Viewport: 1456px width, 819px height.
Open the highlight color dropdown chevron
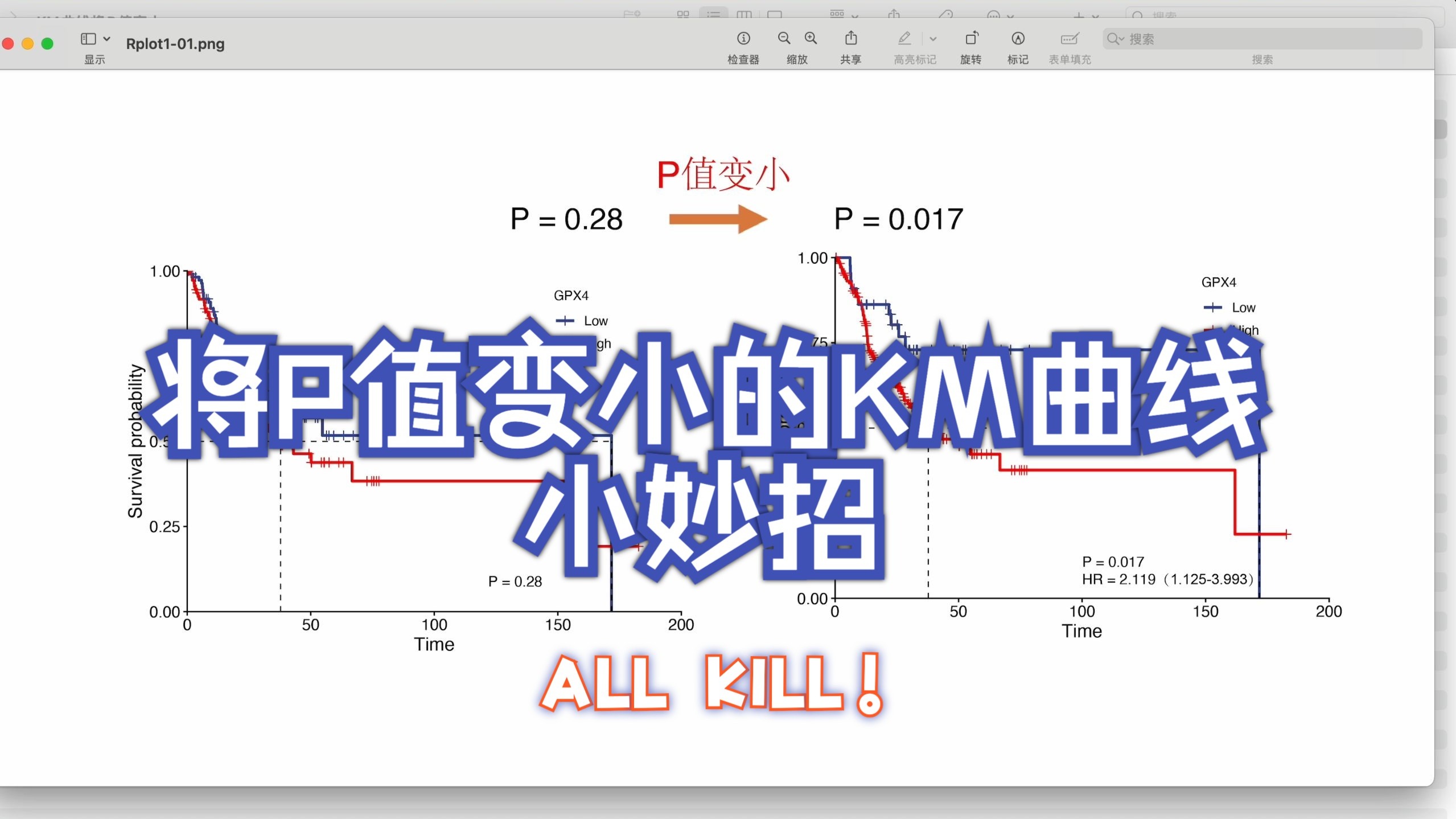(x=933, y=39)
